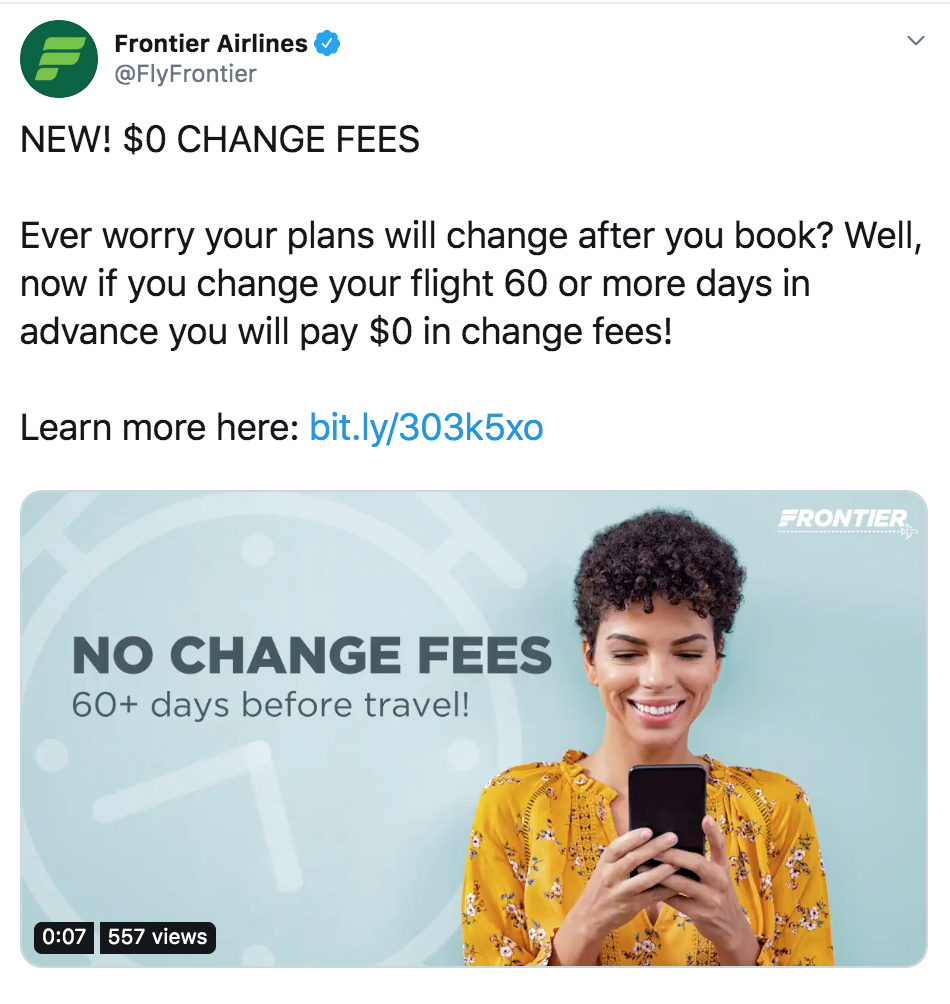Viewport: 950px width, 1004px height.
Task: Click the tweet paragraph about changing flights
Action: (x=471, y=283)
